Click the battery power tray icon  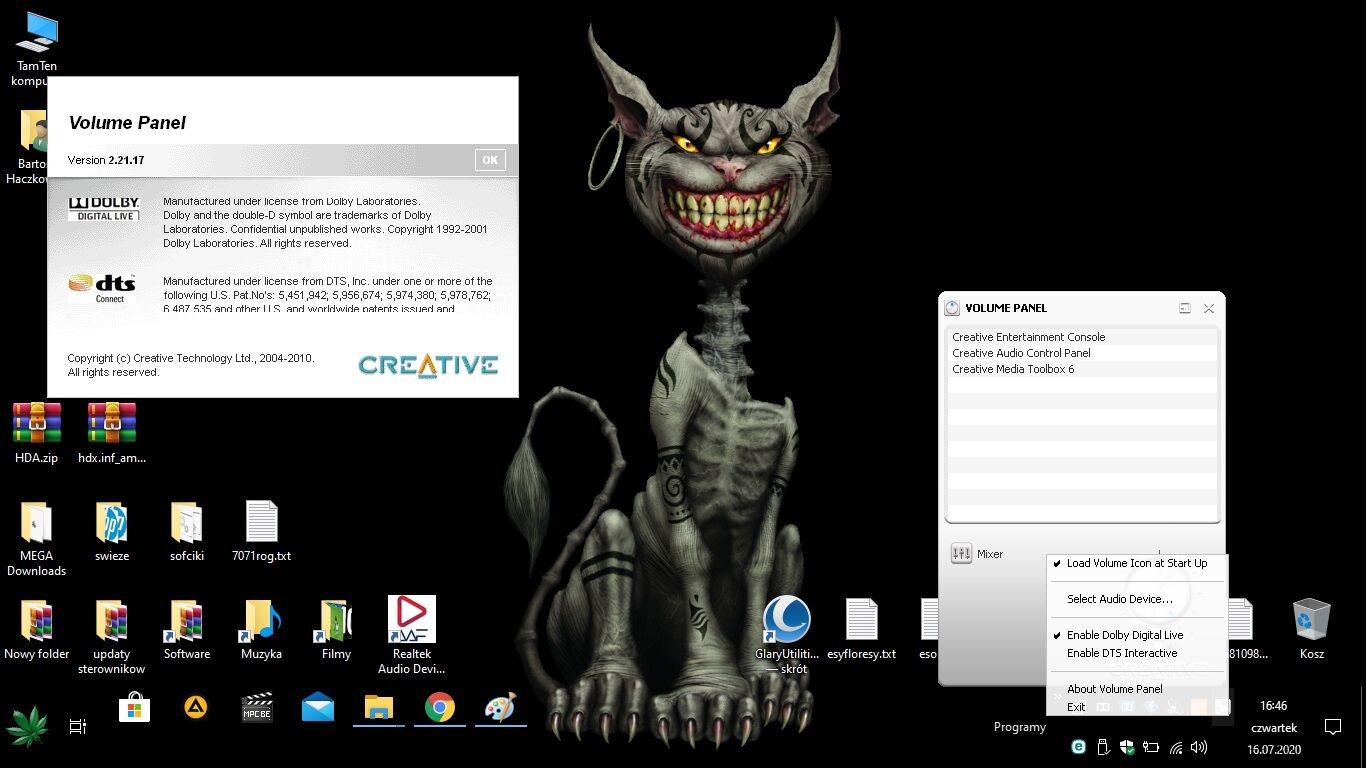click(1151, 747)
